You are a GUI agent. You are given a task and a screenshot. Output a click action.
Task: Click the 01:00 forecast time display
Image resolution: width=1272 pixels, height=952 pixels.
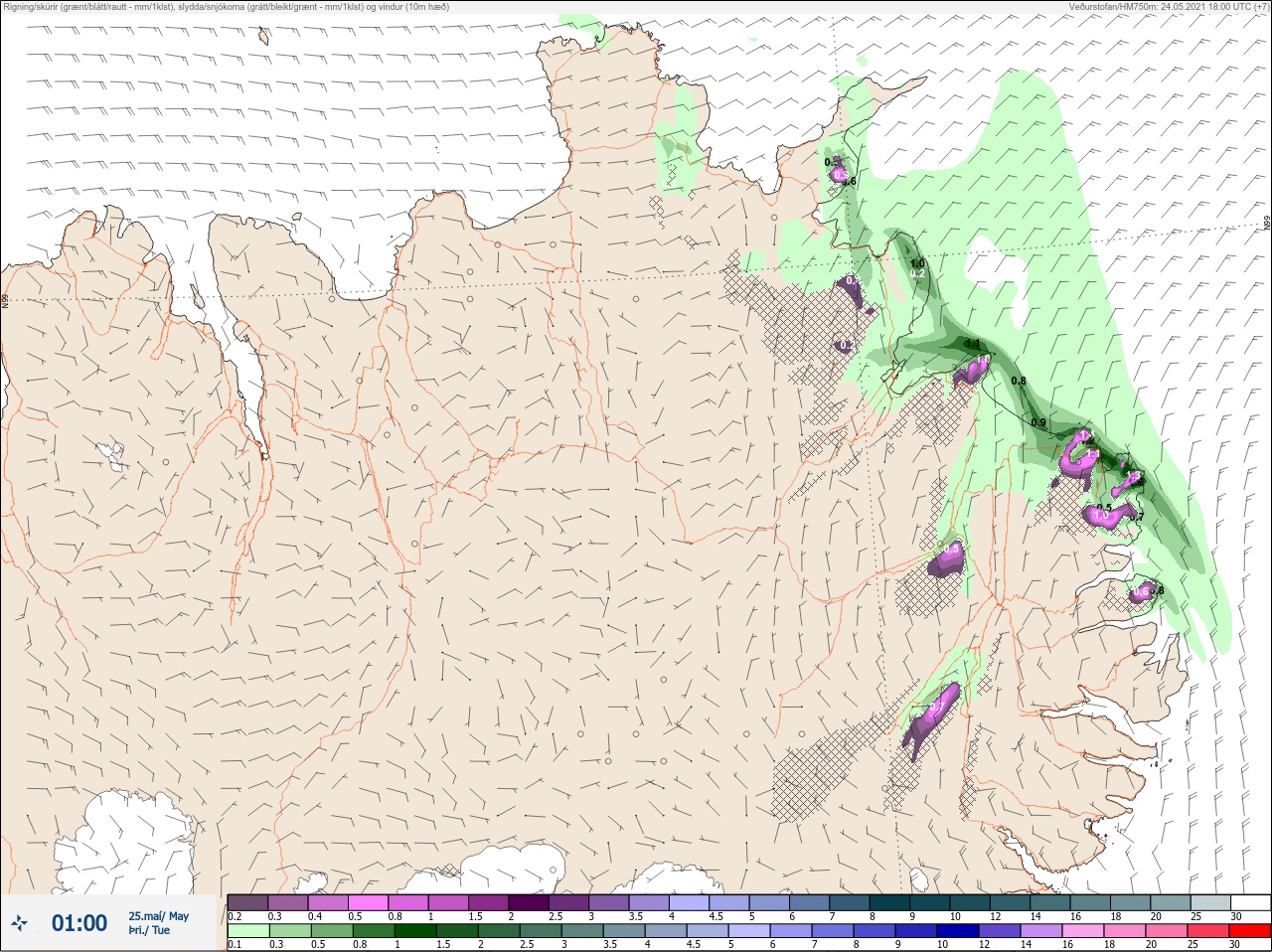point(79,923)
